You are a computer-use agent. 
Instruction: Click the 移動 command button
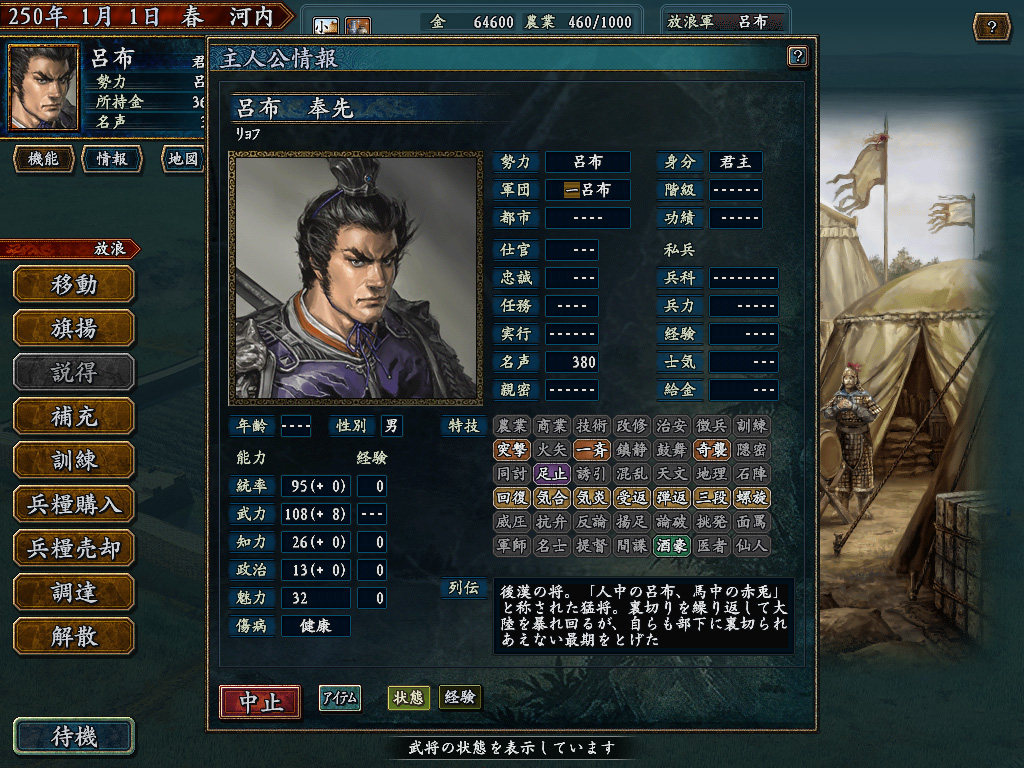(74, 285)
